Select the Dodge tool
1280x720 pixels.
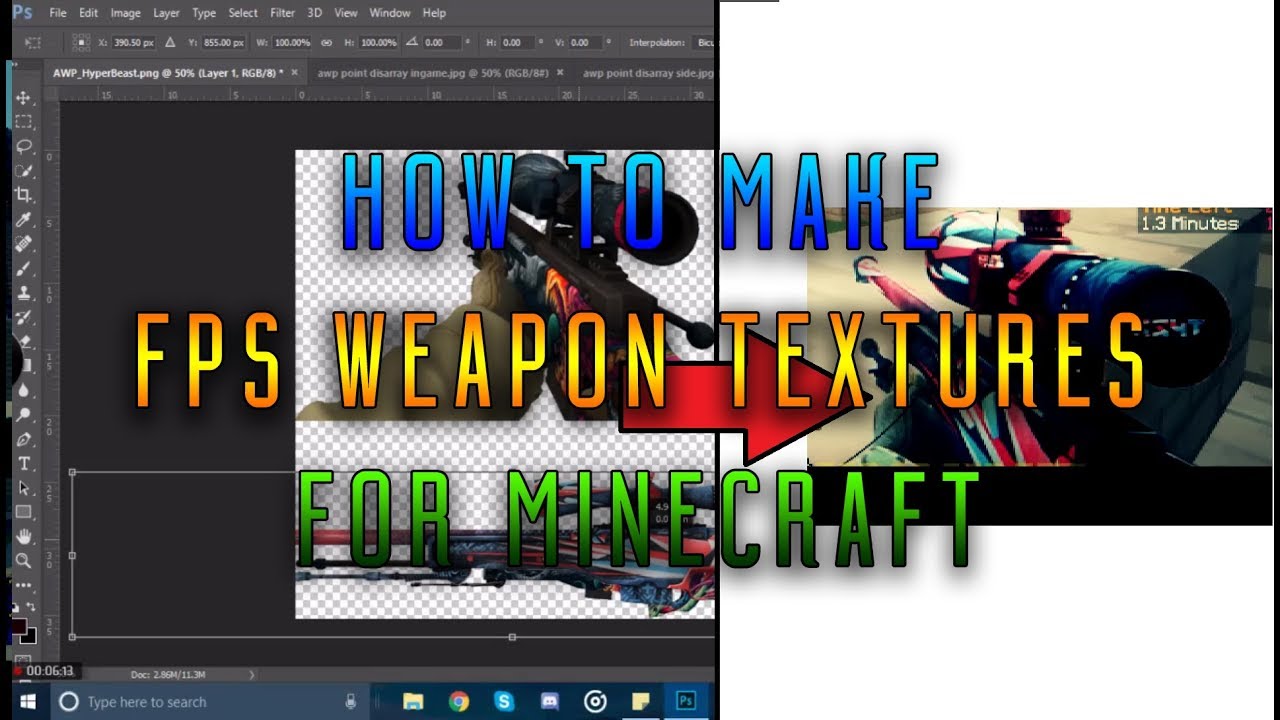(24, 415)
